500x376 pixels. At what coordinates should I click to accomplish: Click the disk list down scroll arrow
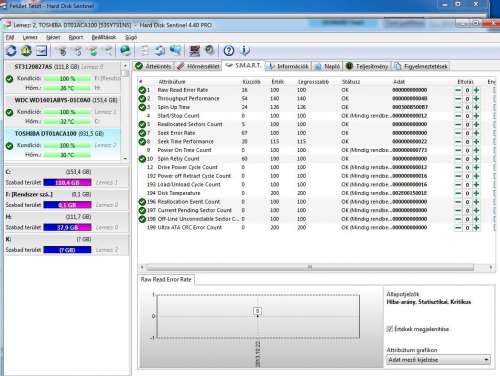125,159
